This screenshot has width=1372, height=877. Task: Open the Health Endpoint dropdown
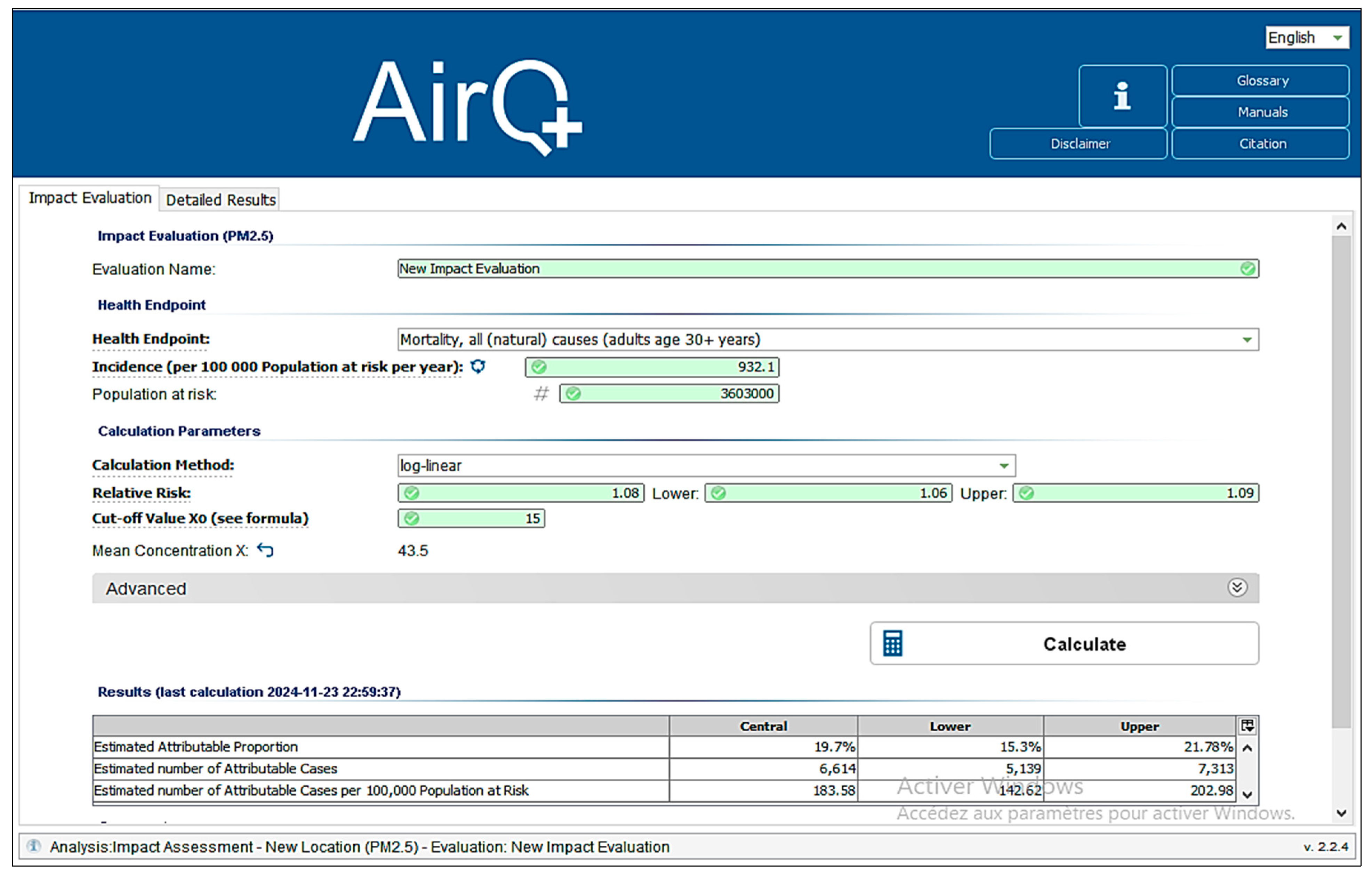click(1247, 339)
